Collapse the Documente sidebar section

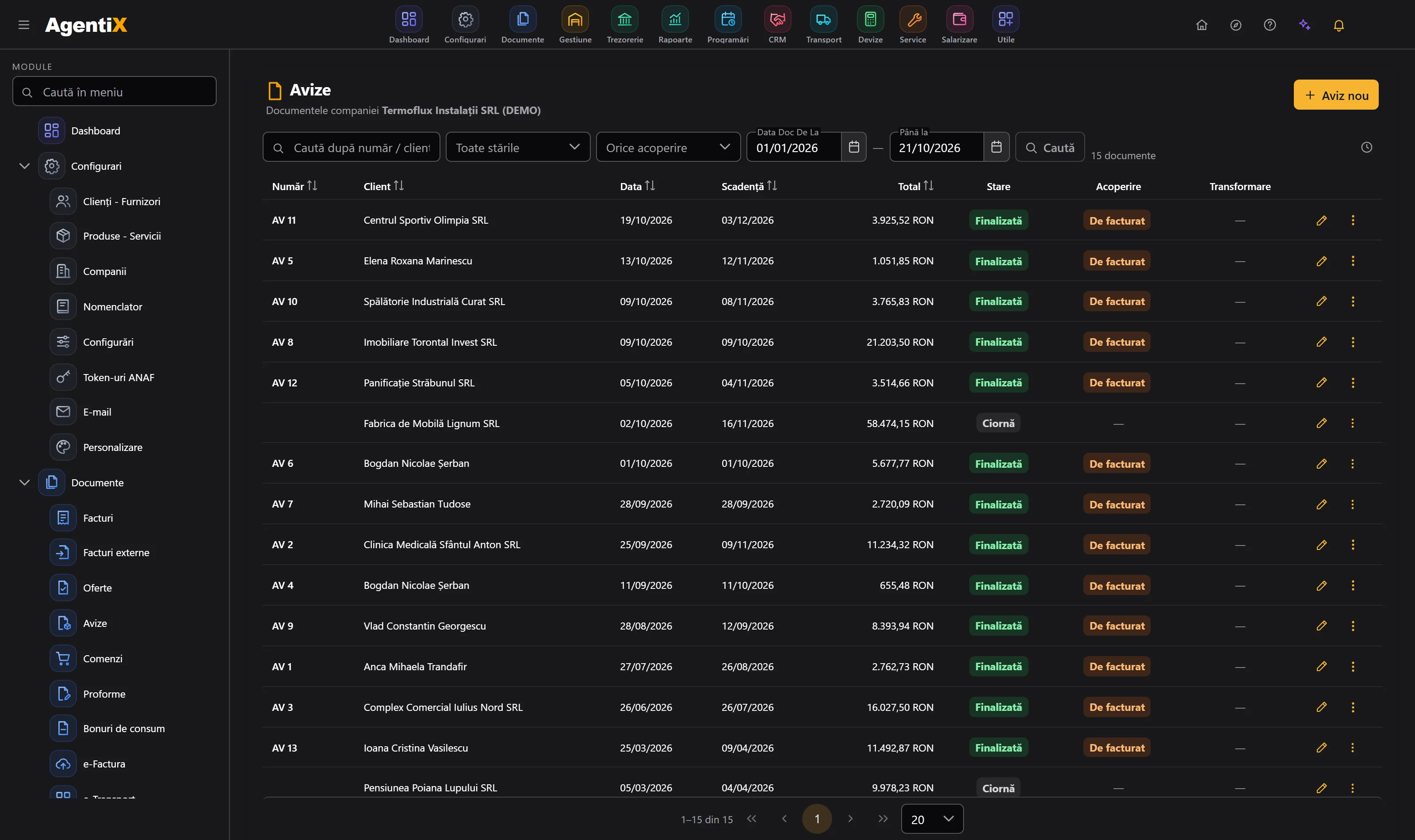coord(24,483)
